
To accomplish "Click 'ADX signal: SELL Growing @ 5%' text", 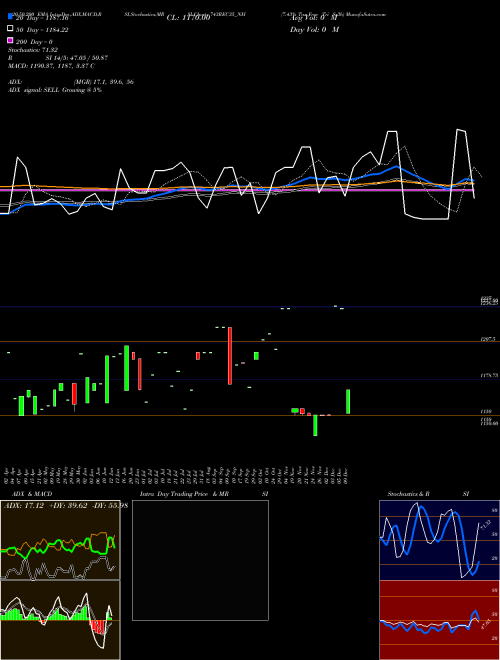I will click(x=55, y=90).
